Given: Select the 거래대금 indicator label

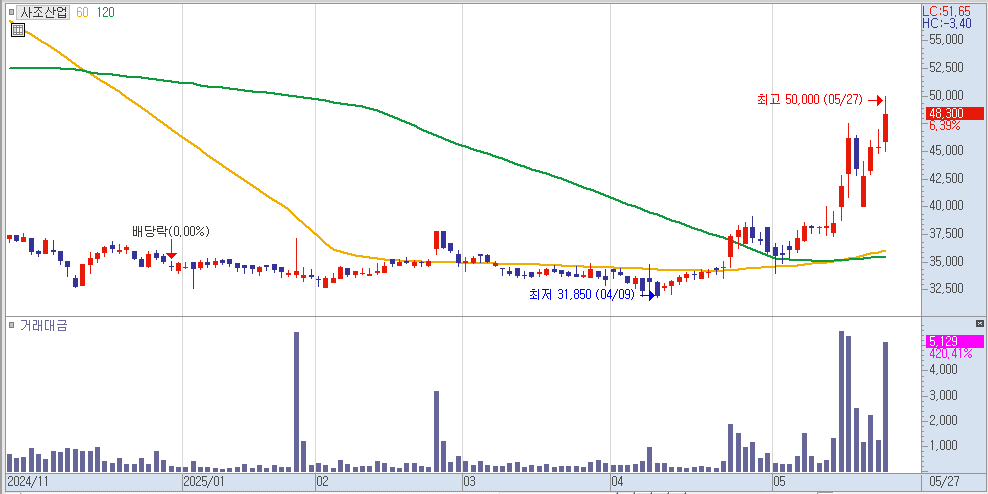Looking at the screenshot, I should point(43,325).
